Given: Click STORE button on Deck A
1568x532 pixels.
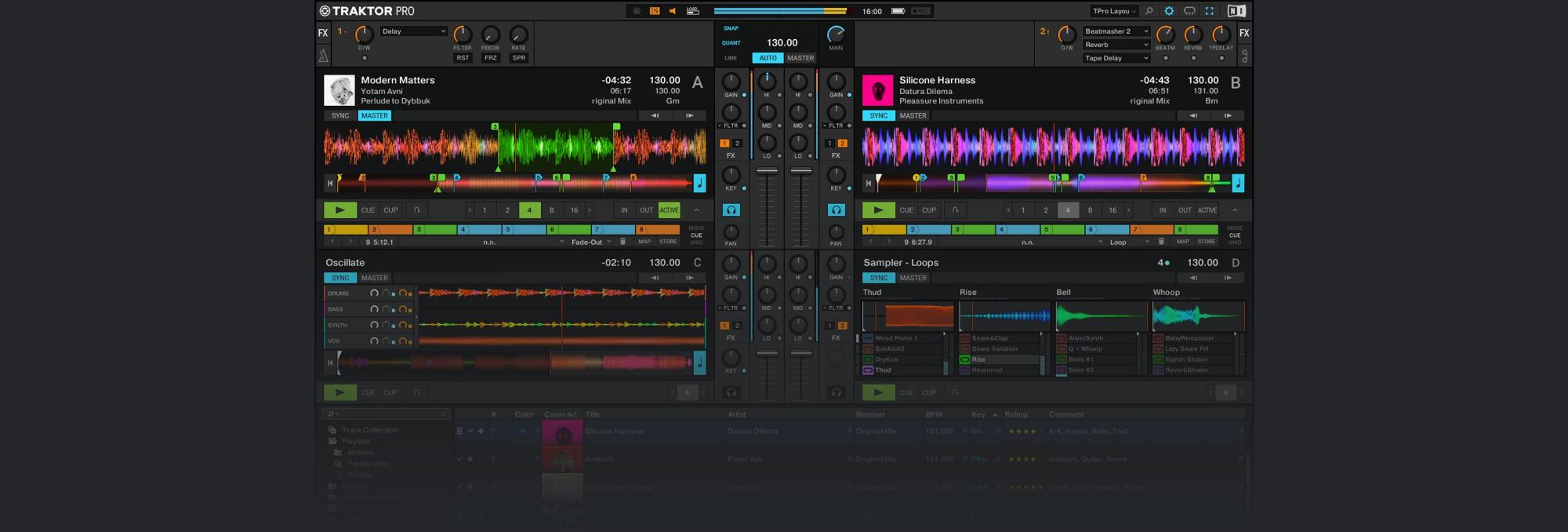Looking at the screenshot, I should [x=668, y=242].
